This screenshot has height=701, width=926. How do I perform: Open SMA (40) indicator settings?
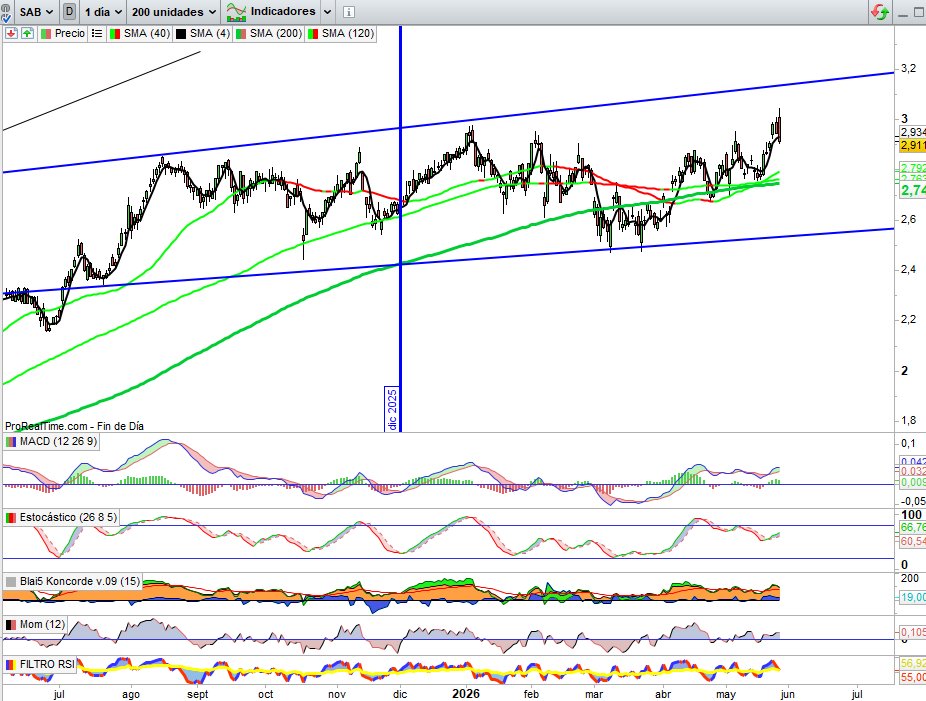point(147,34)
